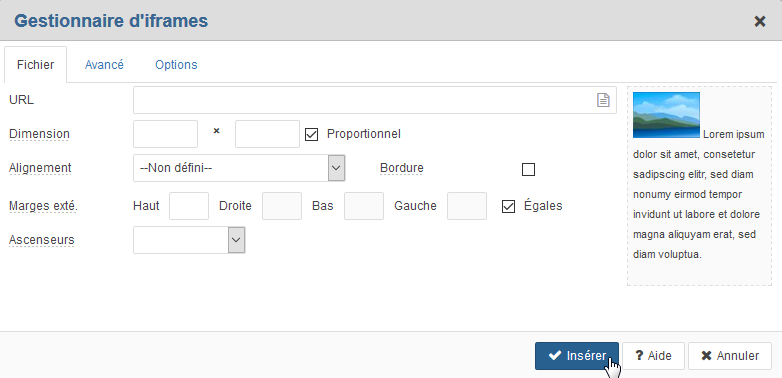Open the Ascenseurs dropdown
Screen dimensions: 782x378
189,240
